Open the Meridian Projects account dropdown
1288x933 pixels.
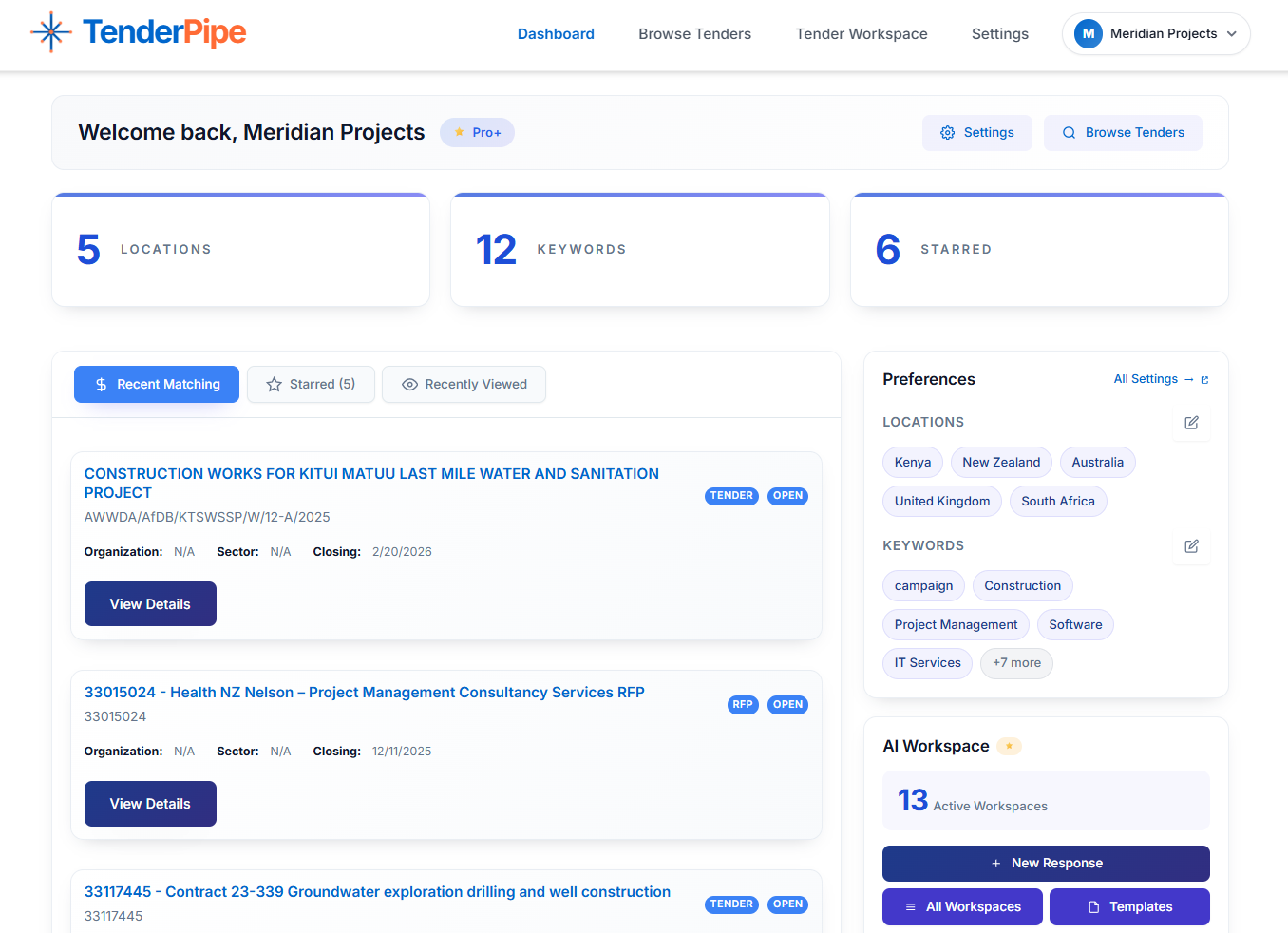click(x=1156, y=33)
